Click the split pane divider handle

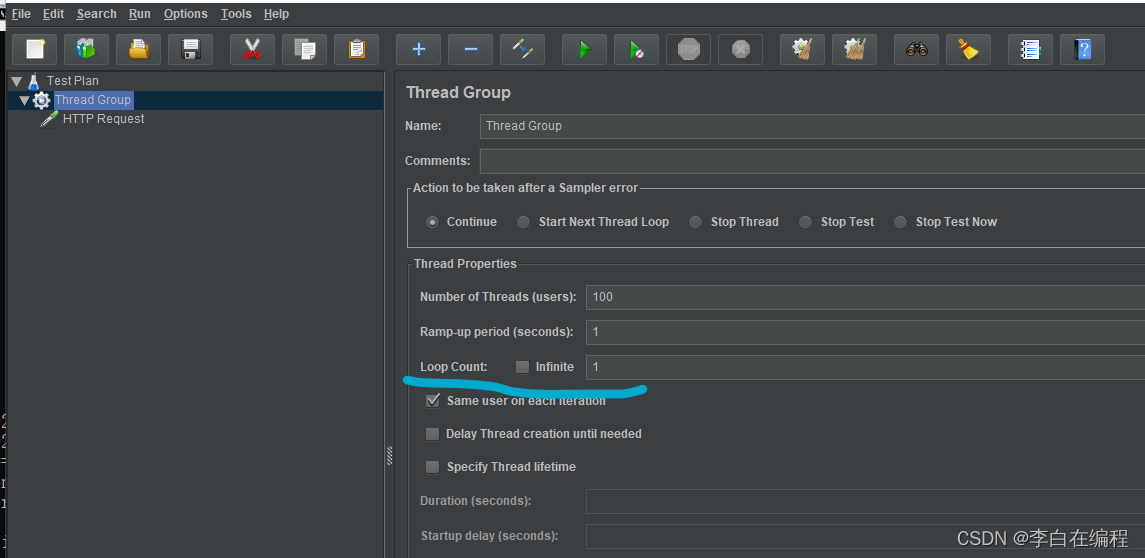389,455
